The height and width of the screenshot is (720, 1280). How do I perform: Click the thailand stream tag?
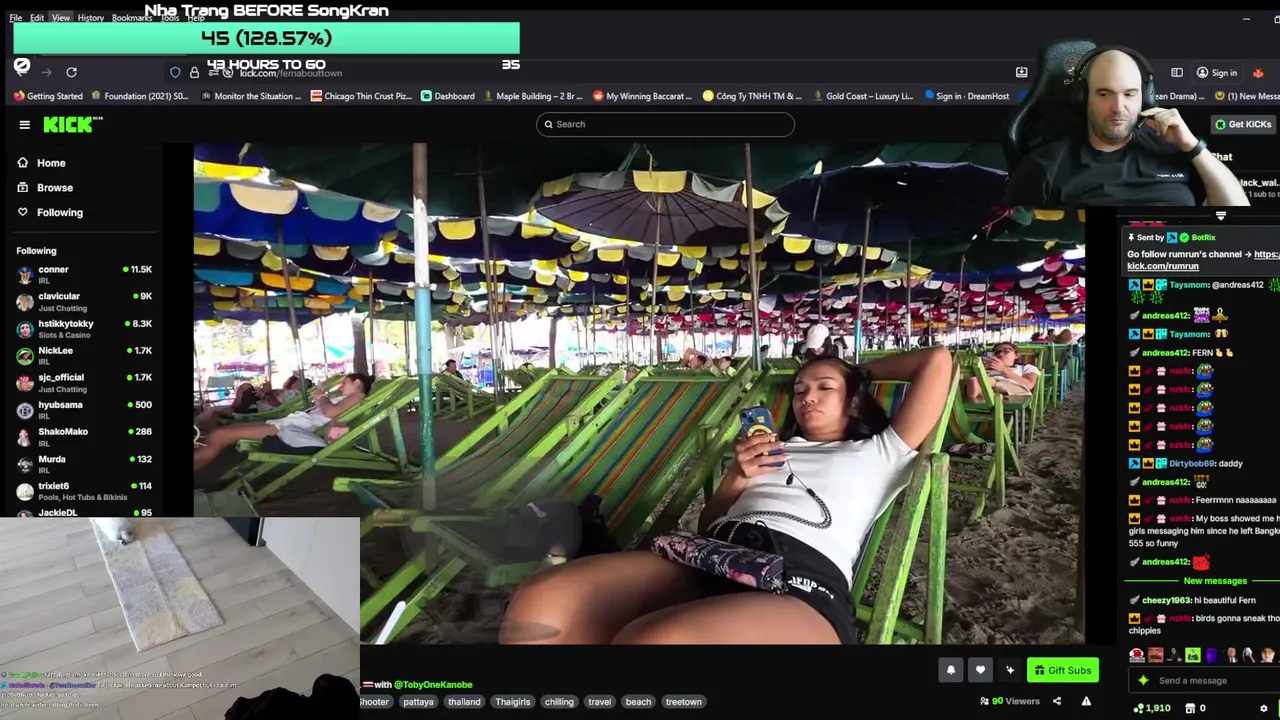pyautogui.click(x=464, y=702)
